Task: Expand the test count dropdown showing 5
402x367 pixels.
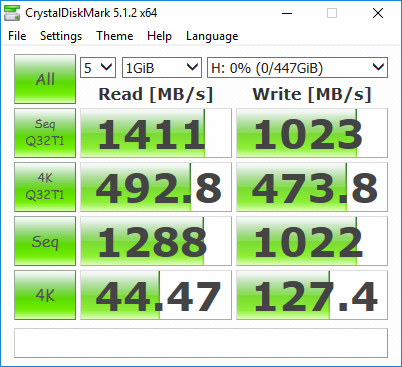Action: point(98,68)
